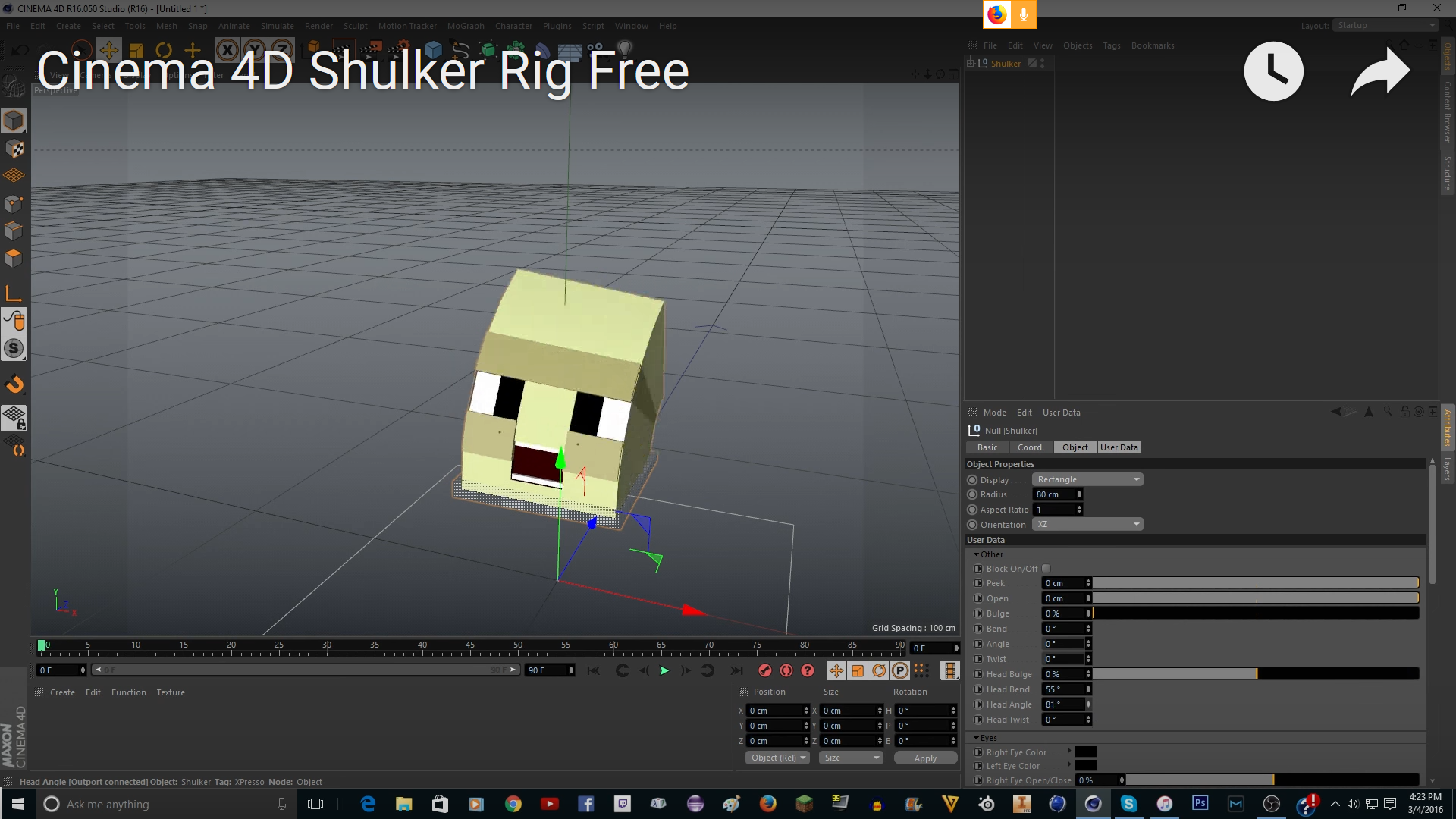Toggle keyframe marker beside Peek
The width and height of the screenshot is (1456, 819).
(x=978, y=583)
